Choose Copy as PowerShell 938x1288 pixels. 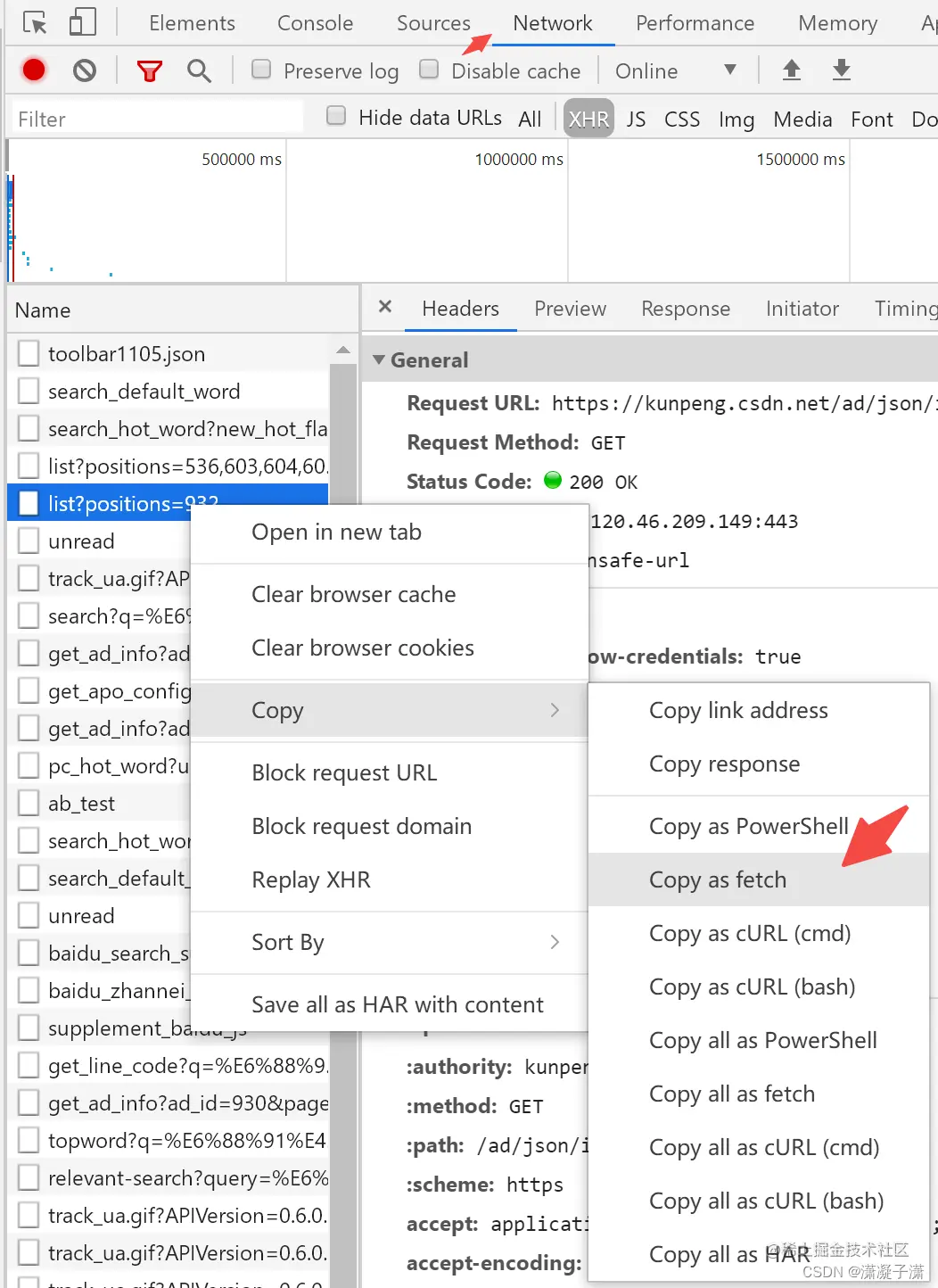pos(759,826)
